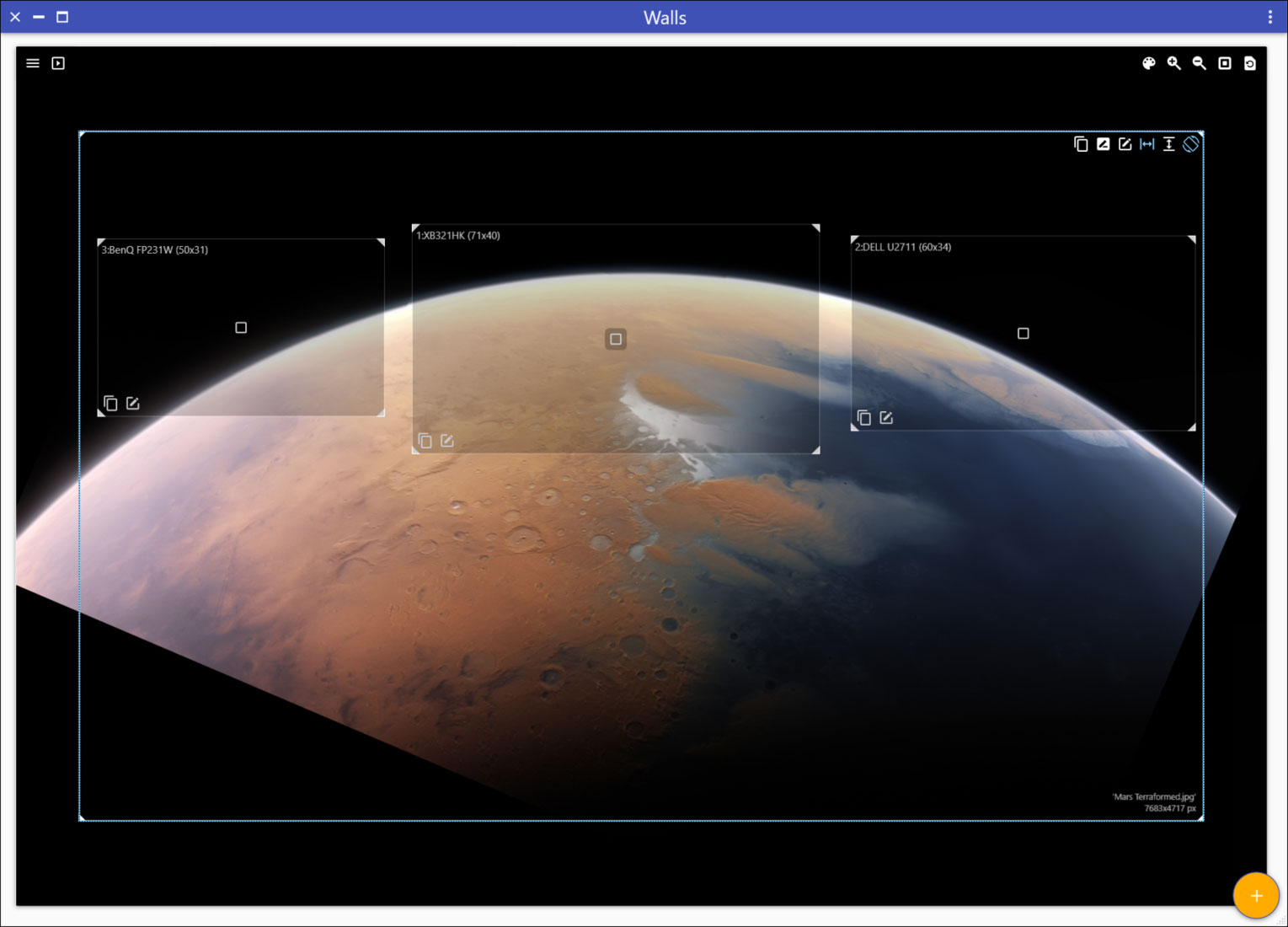Edit the BenQ FP231W monitor
Screen dimensions: 1288x927
tap(132, 404)
